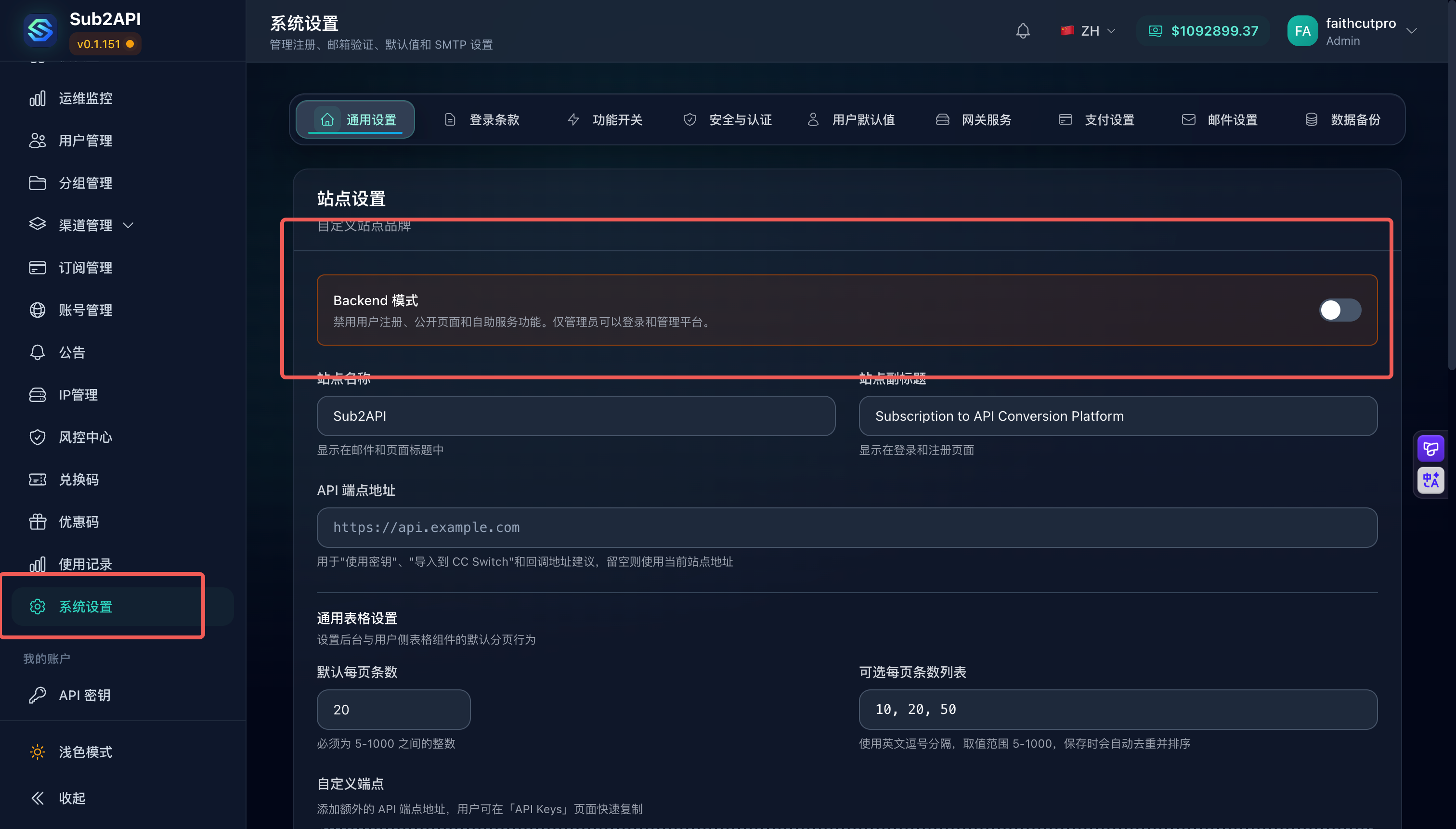This screenshot has height=829, width=1456.
Task: Click the balance wallet icon in header
Action: 1155,31
